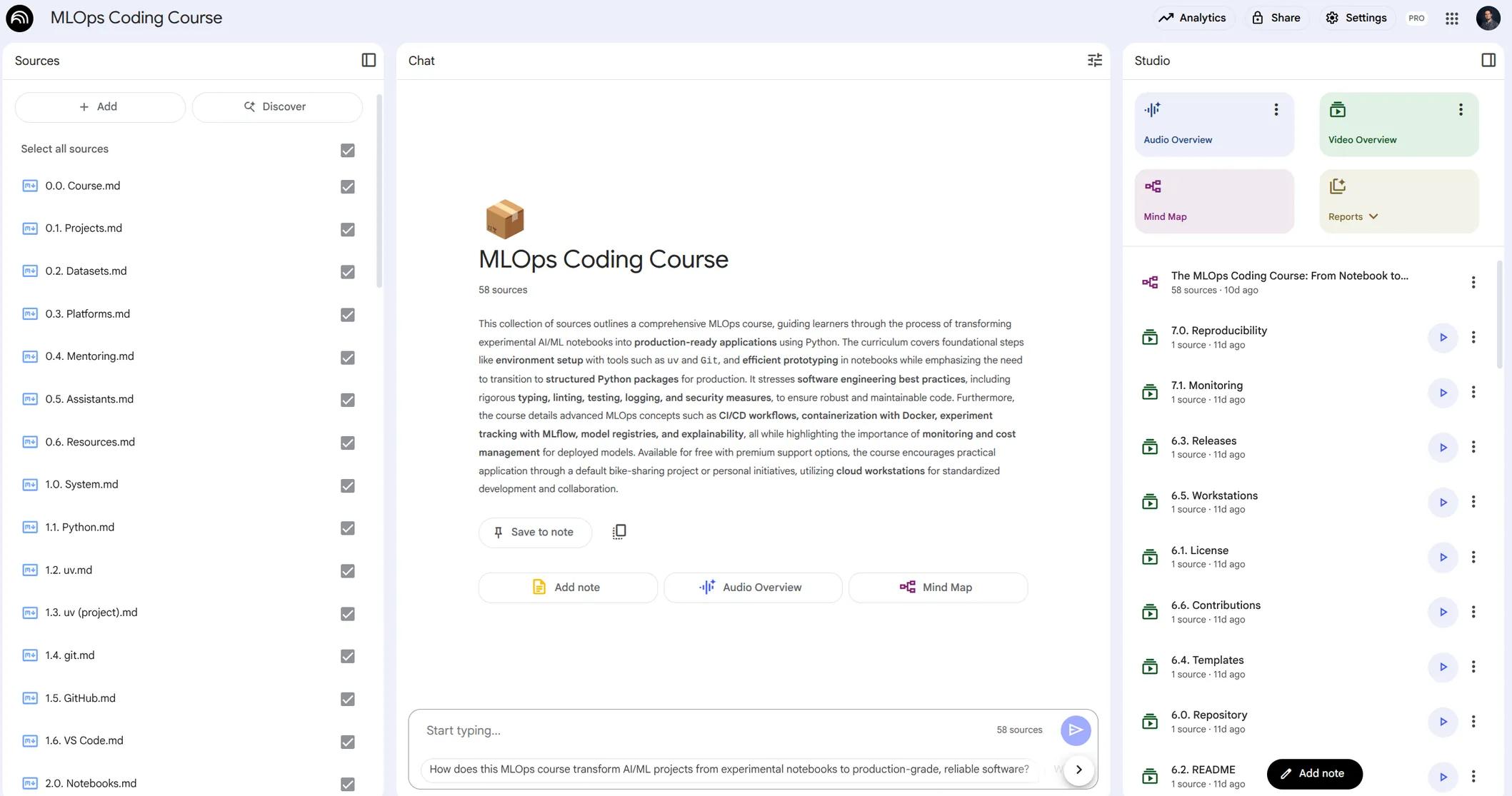Open the Google apps grid icon
Image resolution: width=1512 pixels, height=796 pixels.
pos(1451,19)
